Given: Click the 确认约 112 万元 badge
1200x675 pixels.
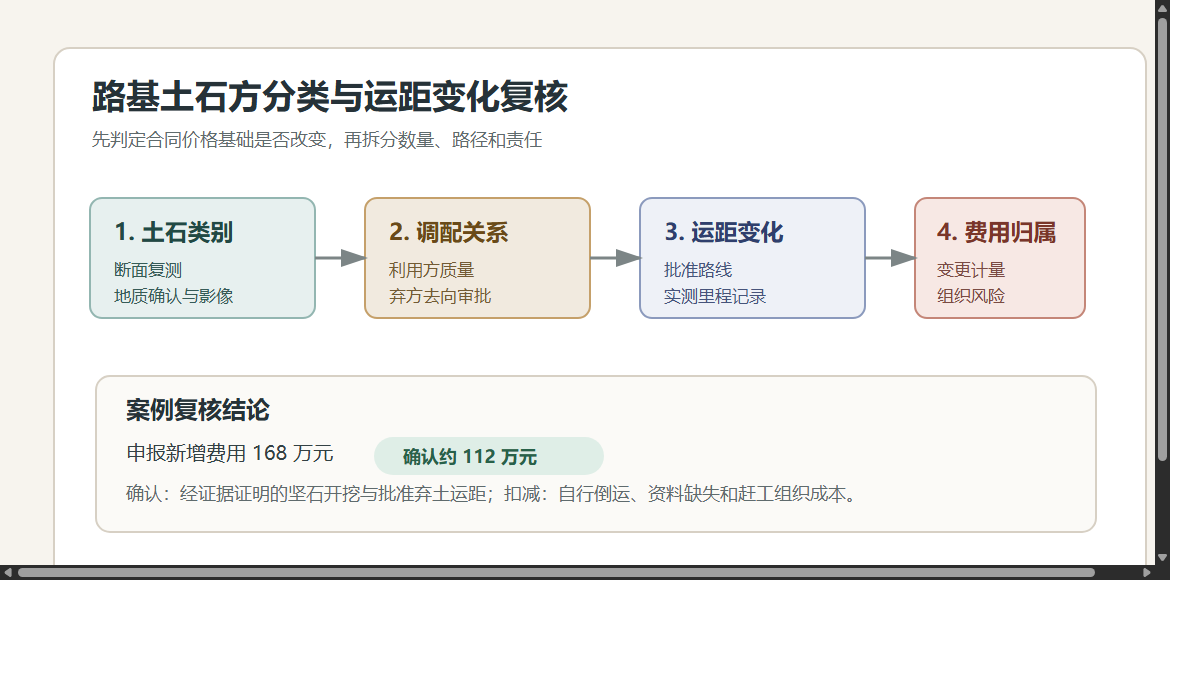Looking at the screenshot, I should (489, 456).
